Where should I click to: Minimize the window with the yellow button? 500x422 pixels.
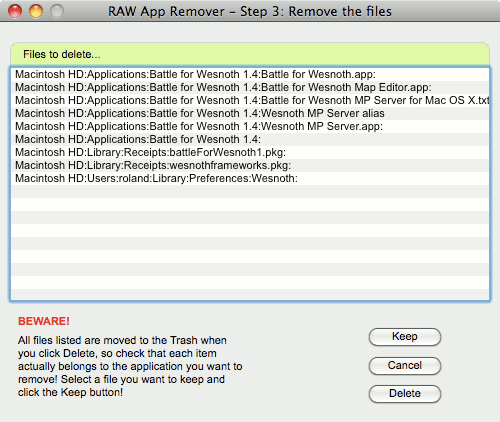tap(36, 11)
